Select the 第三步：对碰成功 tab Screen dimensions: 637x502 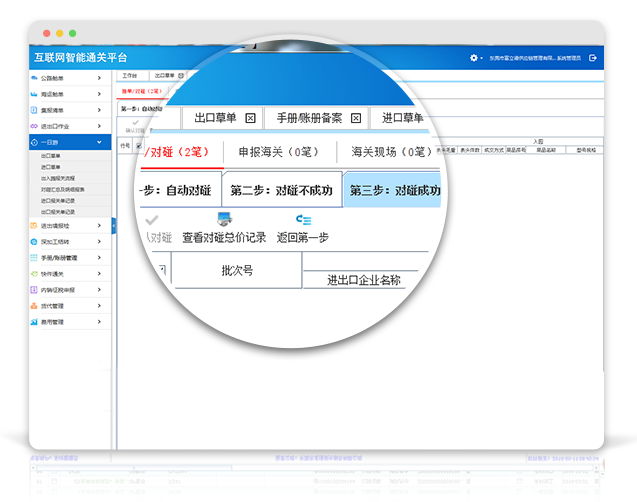tap(396, 190)
